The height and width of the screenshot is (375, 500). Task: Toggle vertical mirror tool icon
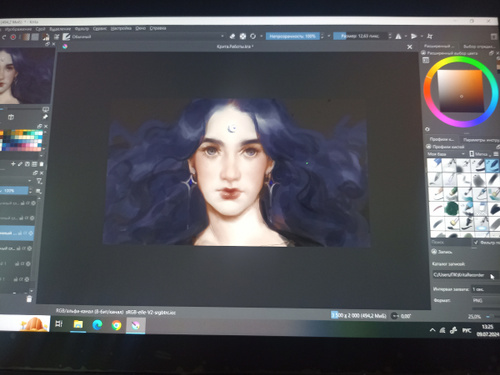click(414, 36)
